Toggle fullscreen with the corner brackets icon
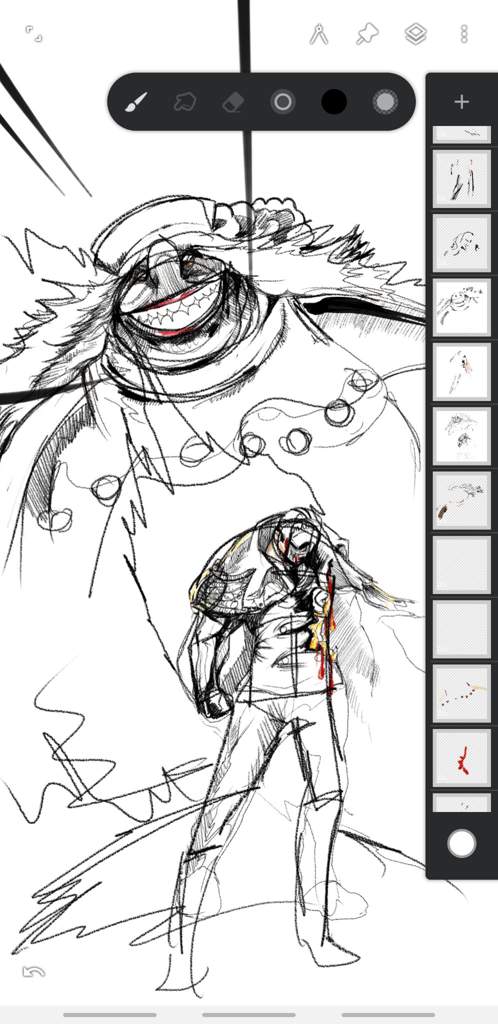 click(34, 34)
